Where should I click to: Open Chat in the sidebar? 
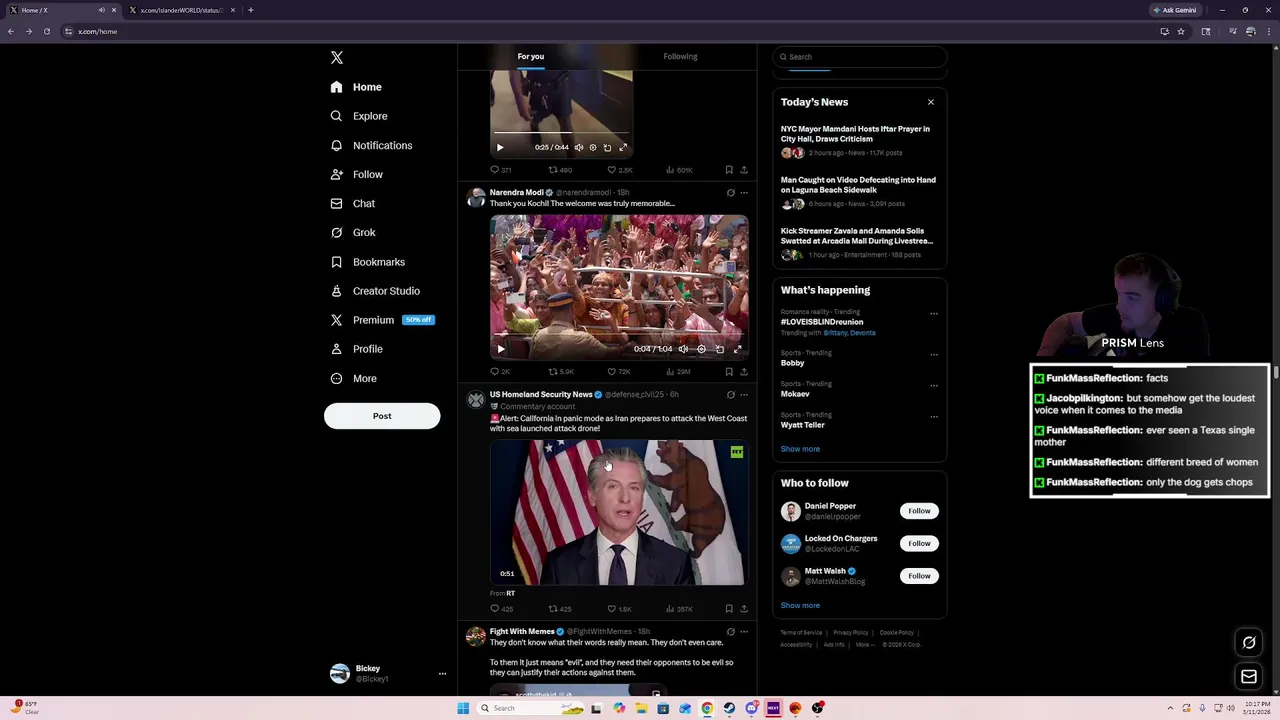(353, 203)
